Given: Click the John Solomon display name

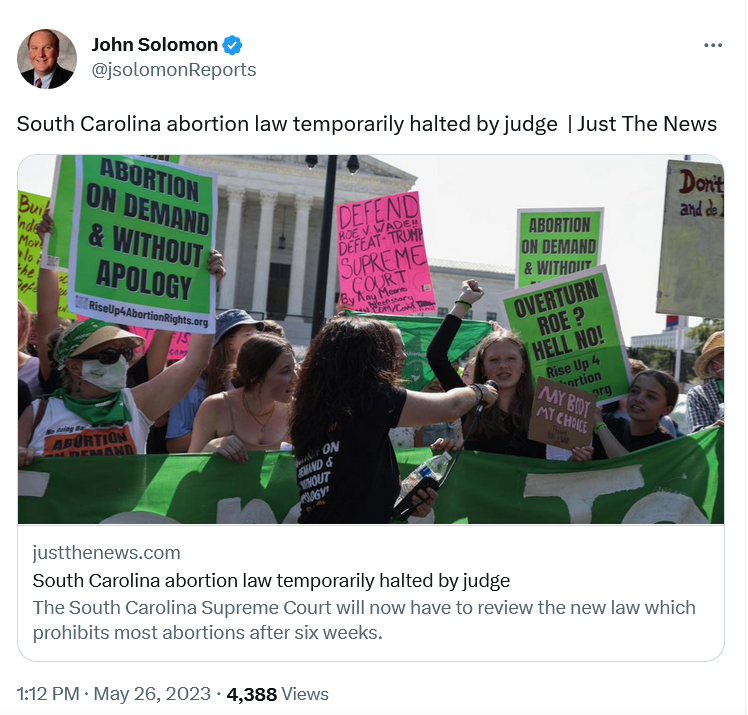Looking at the screenshot, I should coord(155,45).
